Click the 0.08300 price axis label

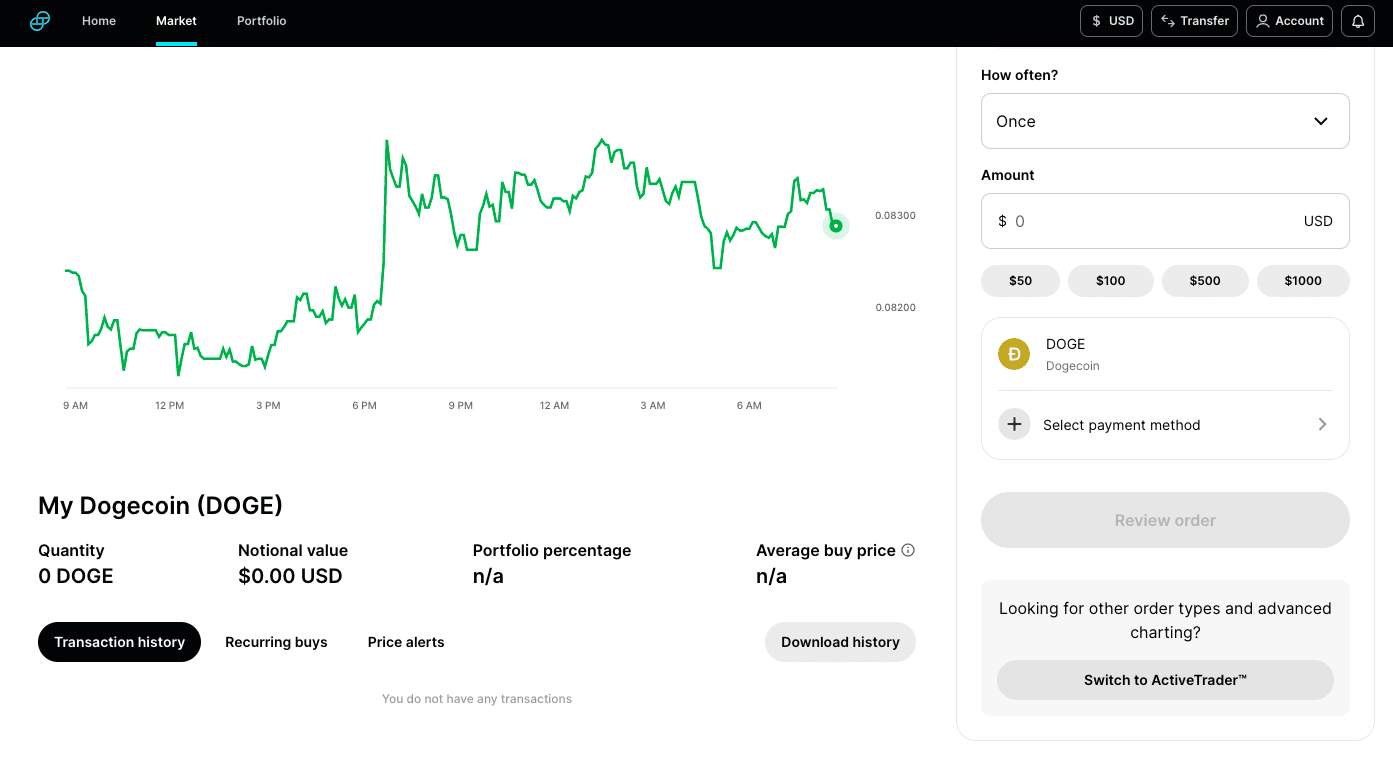[x=895, y=215]
